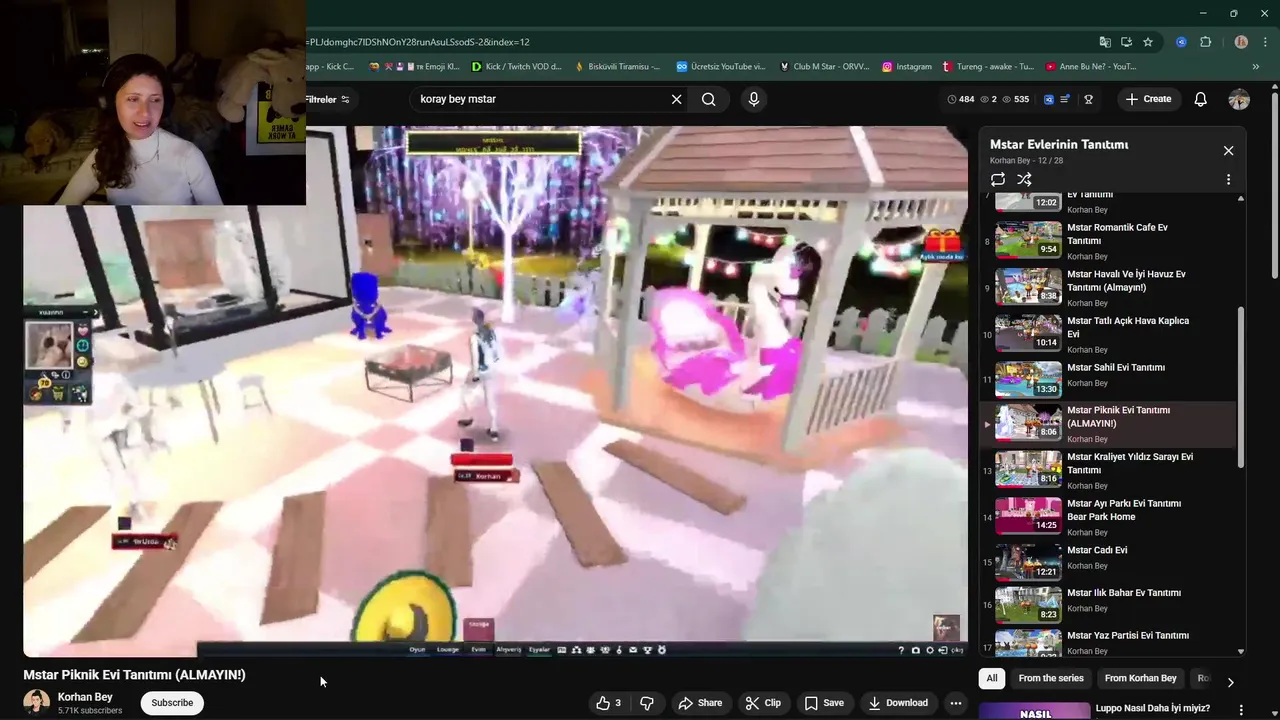Viewport: 1280px width, 720px height.
Task: Open Club M Star bookmark
Action: pyautogui.click(x=824, y=67)
